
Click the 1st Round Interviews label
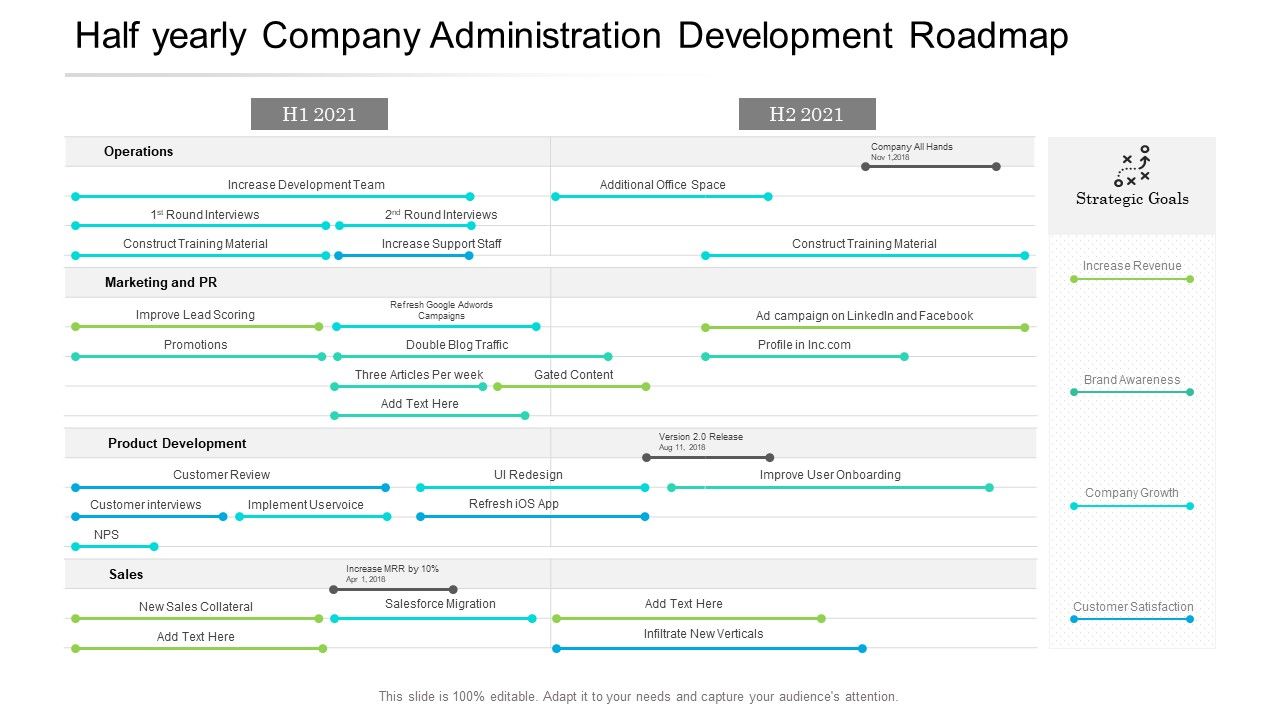(x=205, y=215)
